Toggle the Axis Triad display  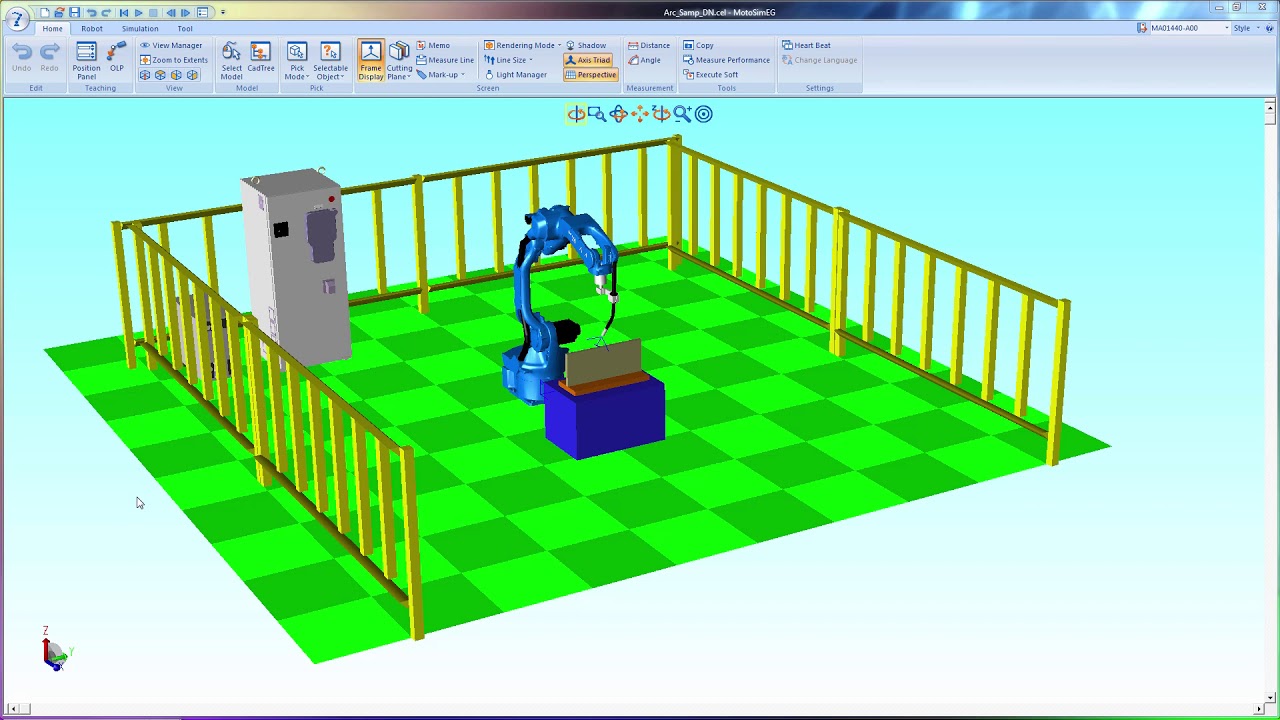(x=588, y=60)
